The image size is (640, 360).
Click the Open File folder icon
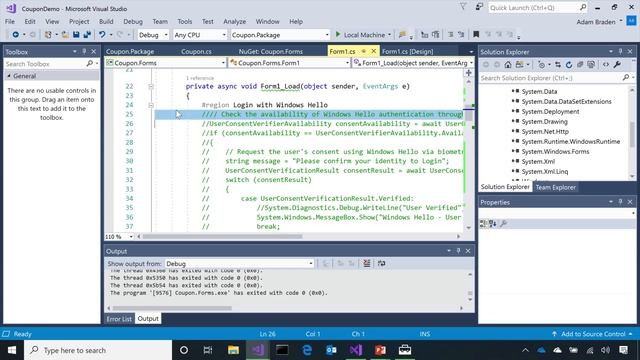pyautogui.click(x=65, y=35)
